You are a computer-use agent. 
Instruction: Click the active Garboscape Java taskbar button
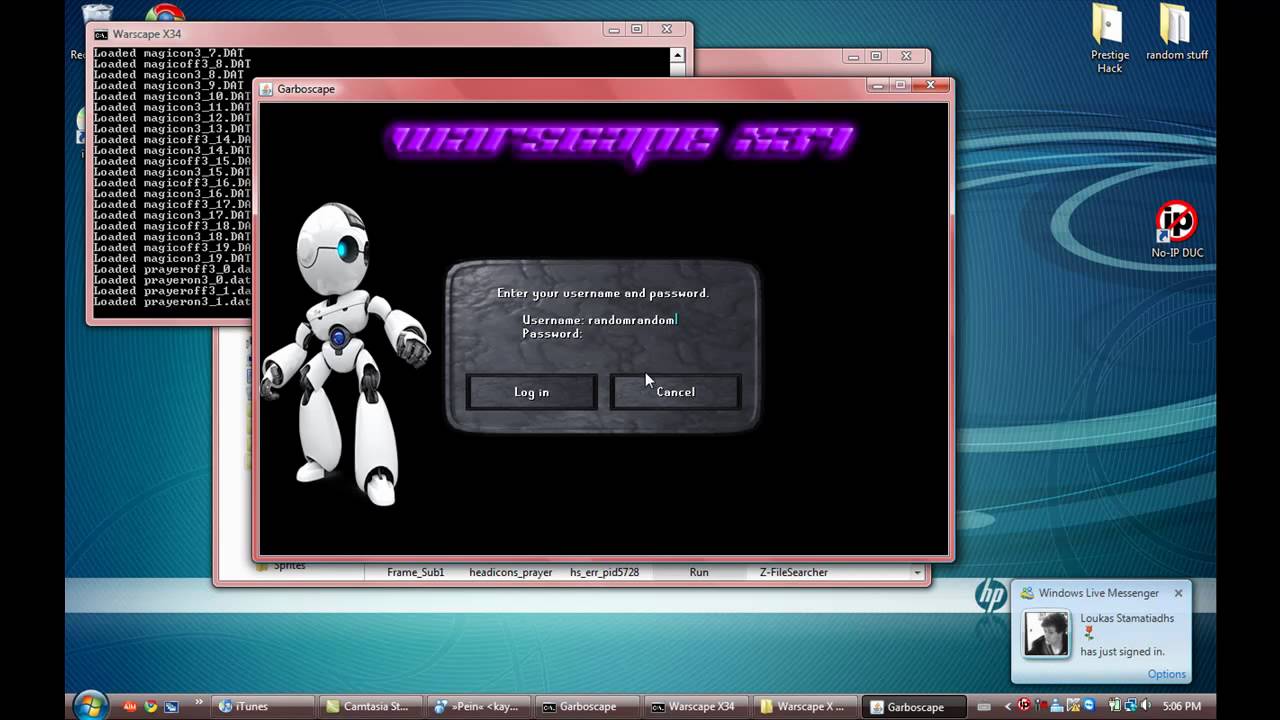[914, 706]
